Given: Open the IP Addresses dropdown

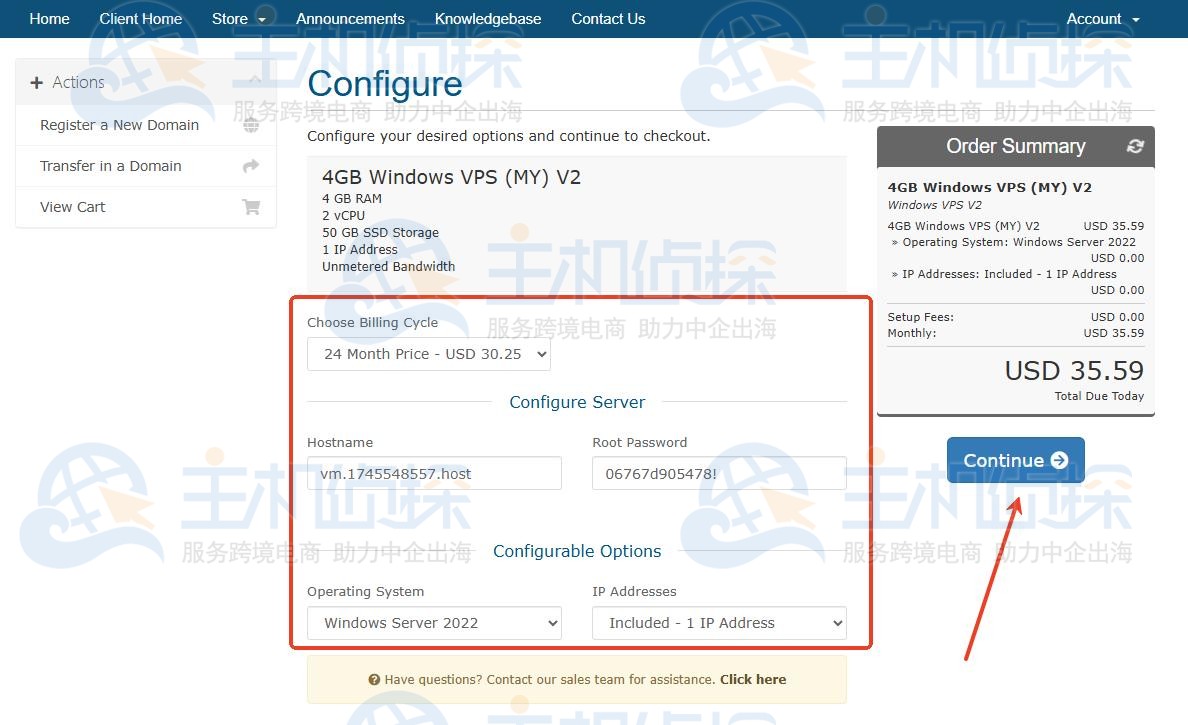Looking at the screenshot, I should click(x=719, y=623).
